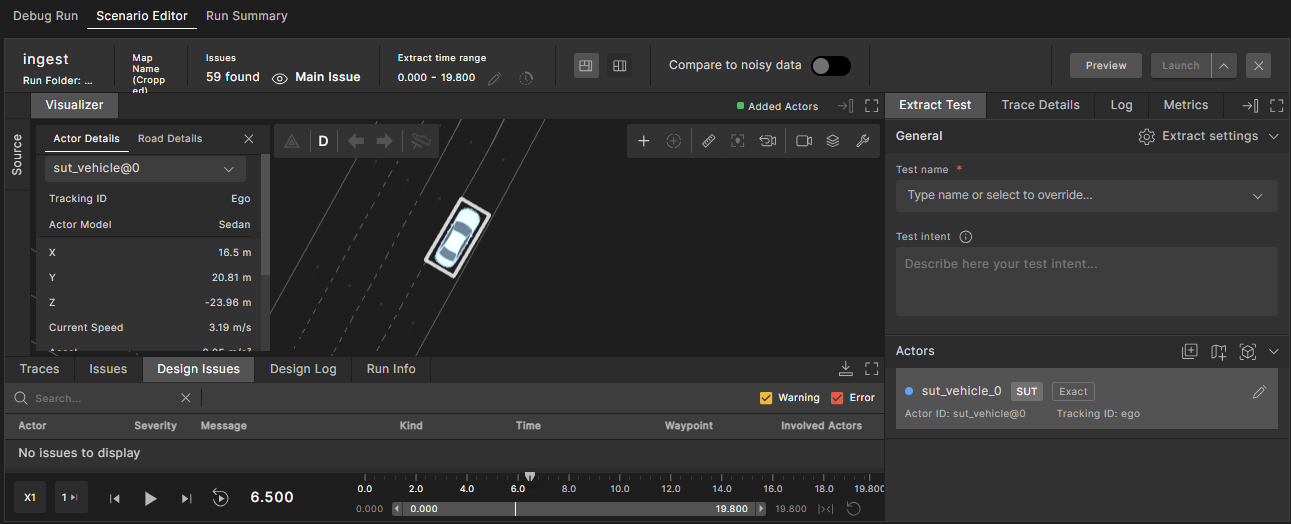Viewport: 1291px width, 524px height.
Task: Download design issues using the export icon
Action: pyautogui.click(x=845, y=369)
